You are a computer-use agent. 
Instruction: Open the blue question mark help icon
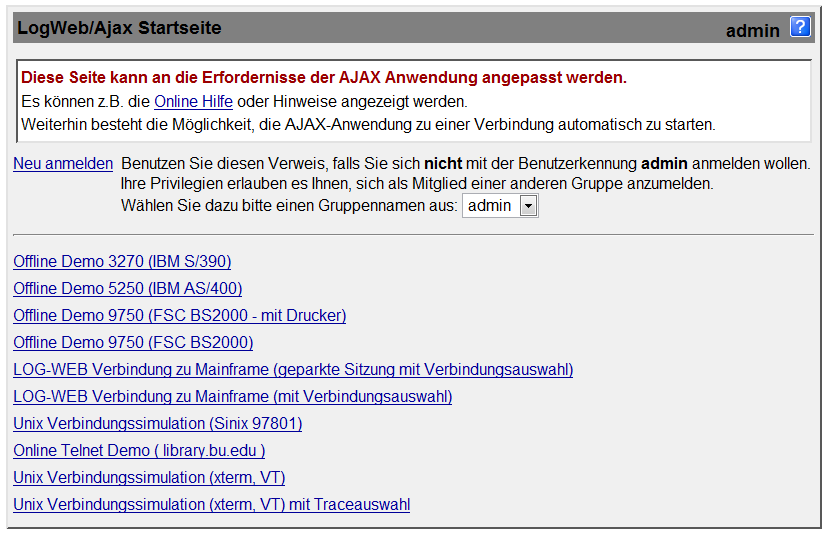[800, 27]
